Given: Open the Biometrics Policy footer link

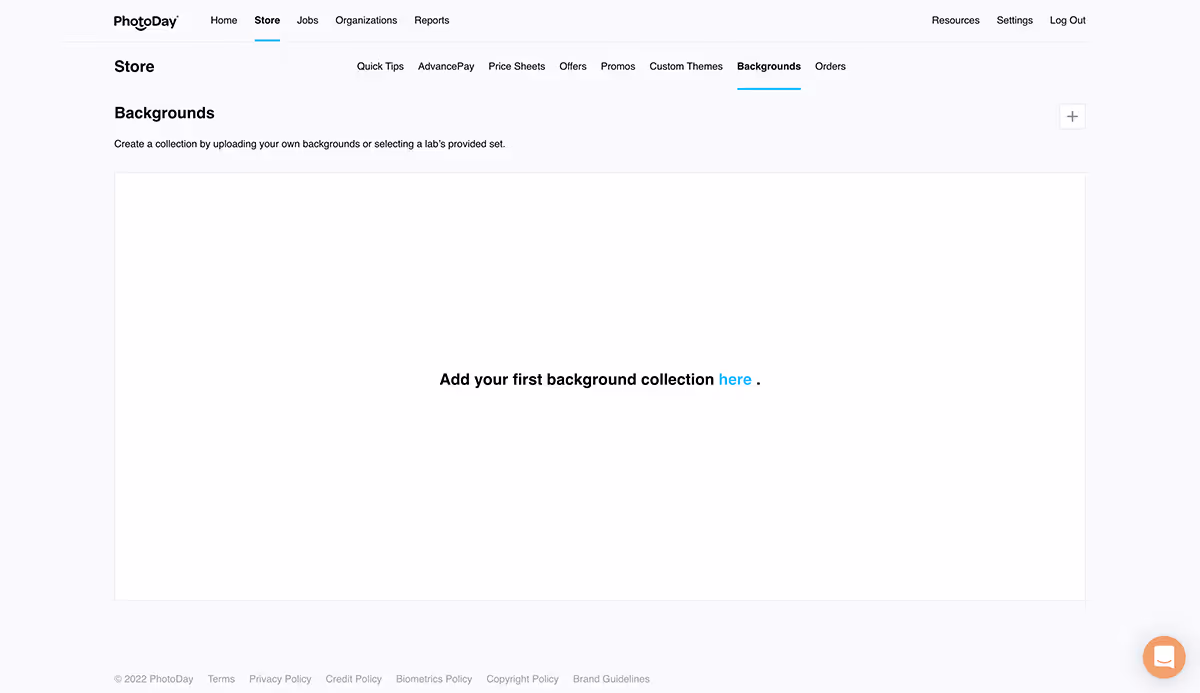Looking at the screenshot, I should 434,679.
